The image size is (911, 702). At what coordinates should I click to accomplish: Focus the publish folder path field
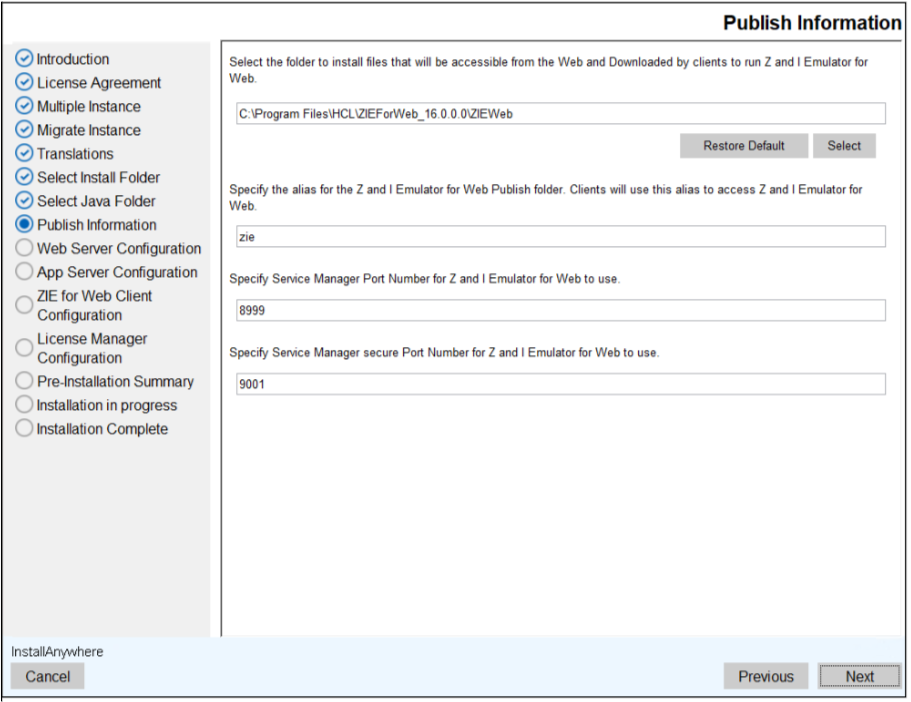[x=561, y=113]
